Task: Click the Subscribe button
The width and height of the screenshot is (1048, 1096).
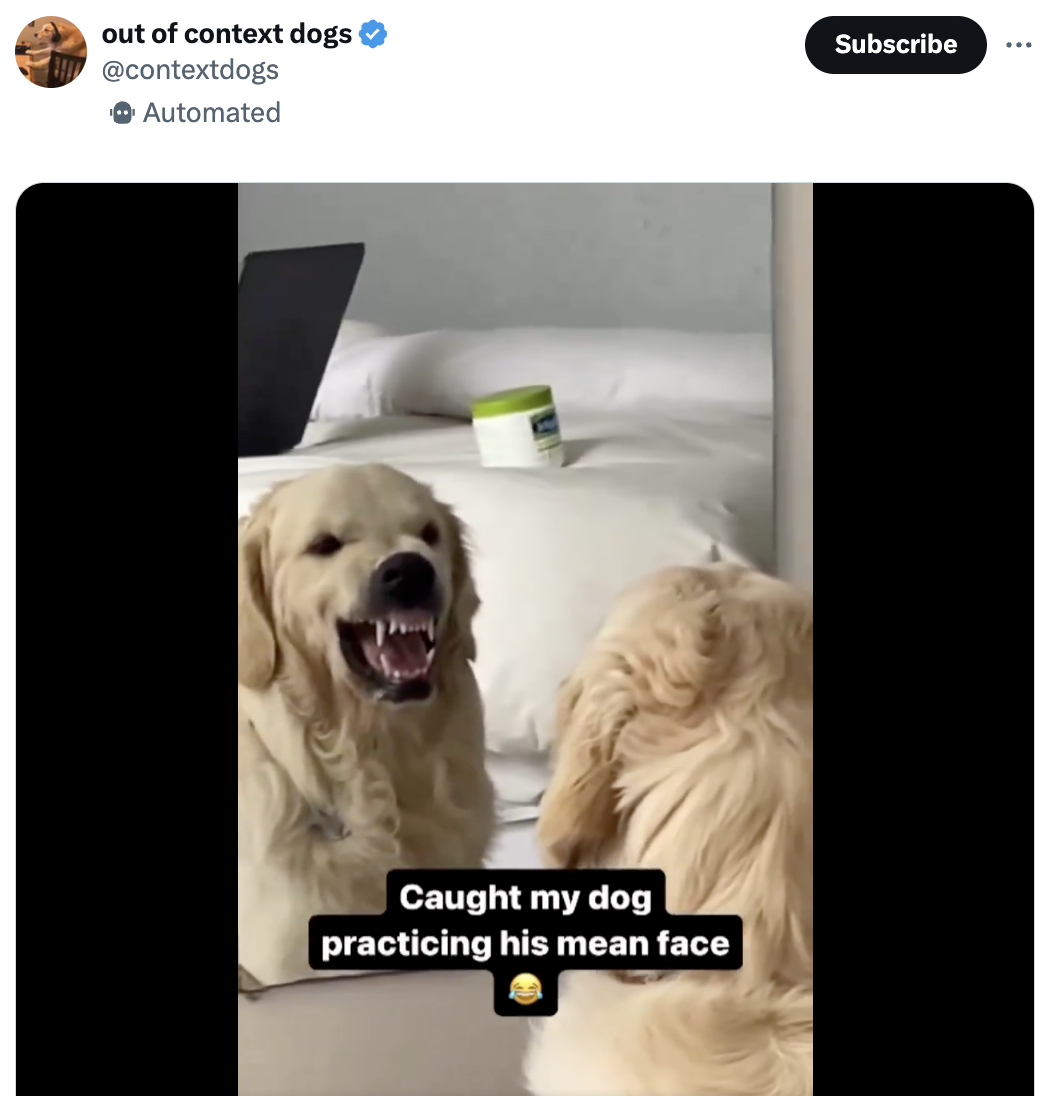Action: pyautogui.click(x=895, y=44)
